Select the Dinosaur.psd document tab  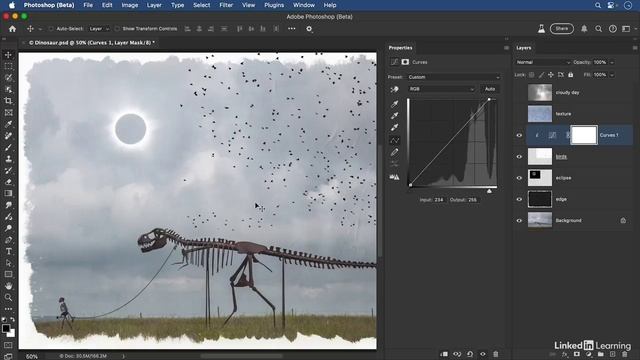click(x=91, y=42)
